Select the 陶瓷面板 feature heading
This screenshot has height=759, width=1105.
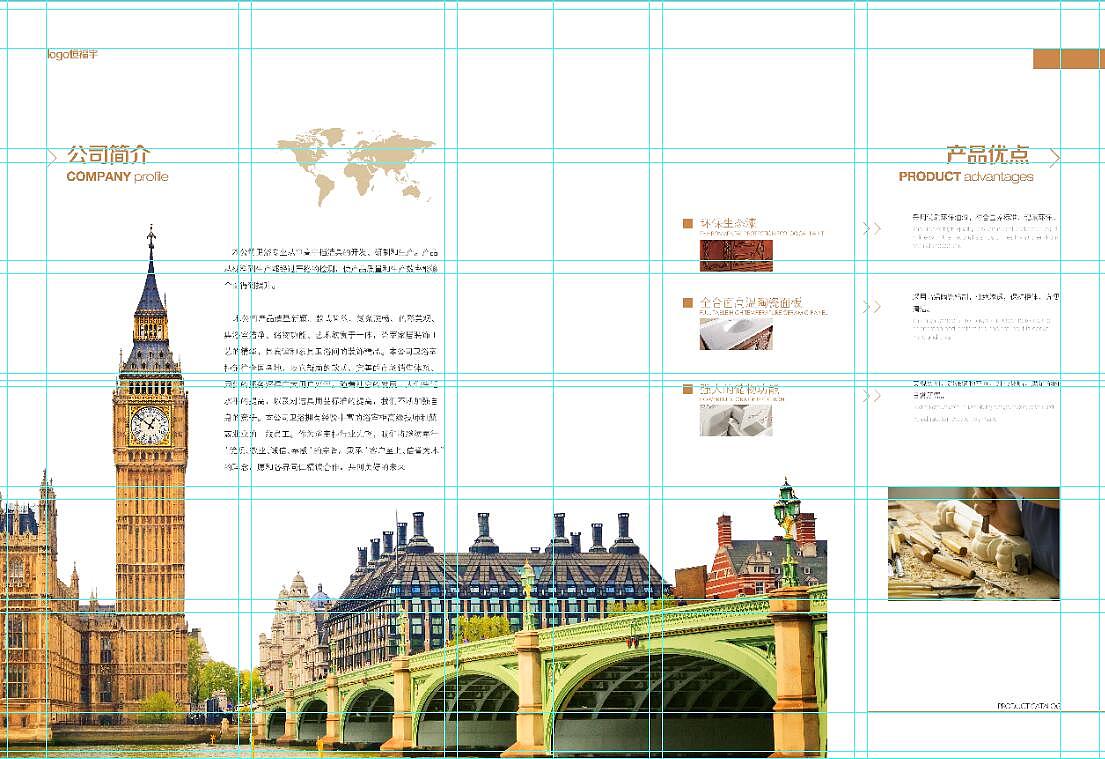(751, 302)
